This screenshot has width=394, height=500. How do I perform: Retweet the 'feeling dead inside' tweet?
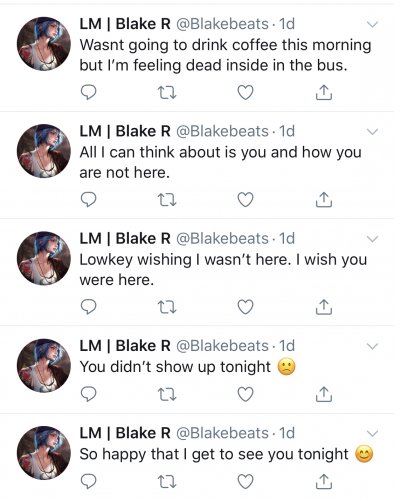167,93
